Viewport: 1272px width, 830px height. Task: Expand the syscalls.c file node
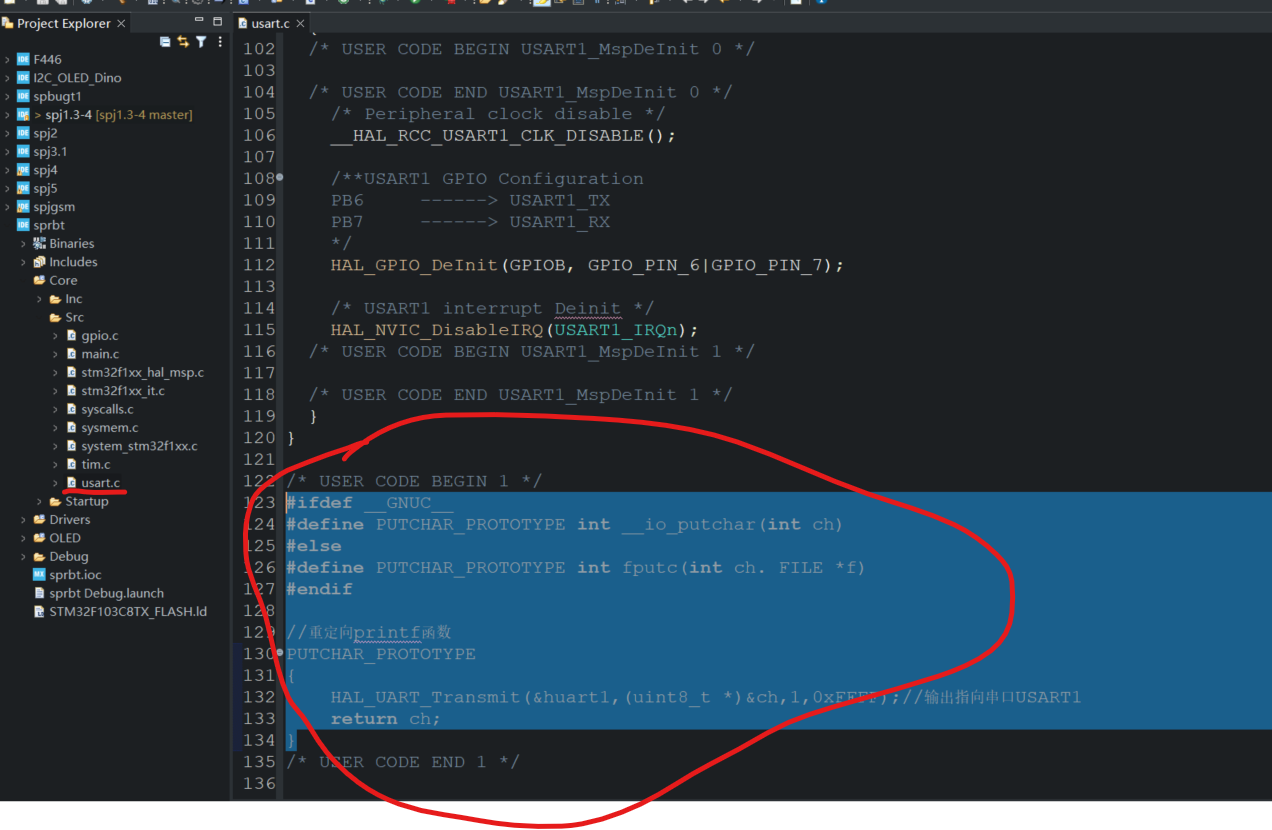pyautogui.click(x=56, y=409)
